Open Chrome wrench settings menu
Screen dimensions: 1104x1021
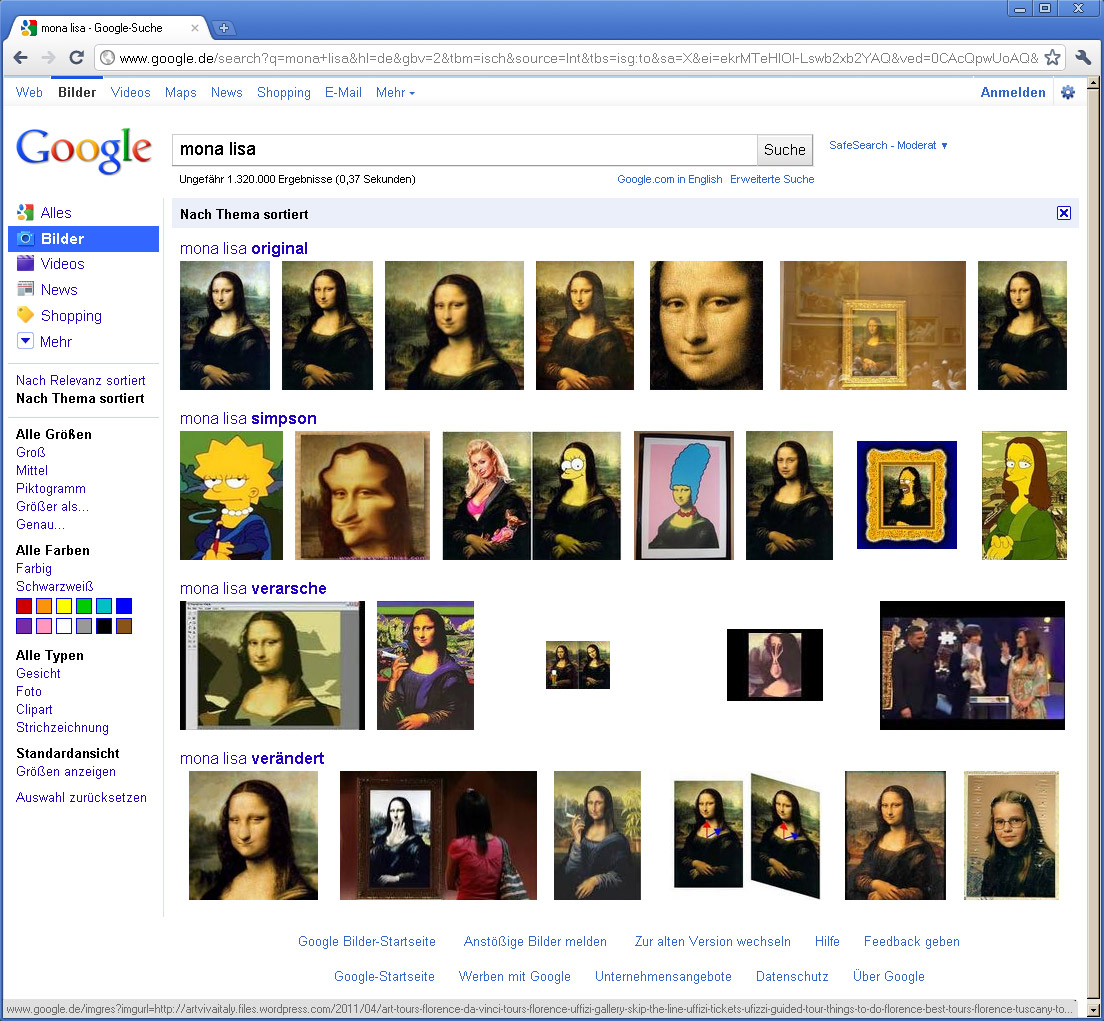1083,58
